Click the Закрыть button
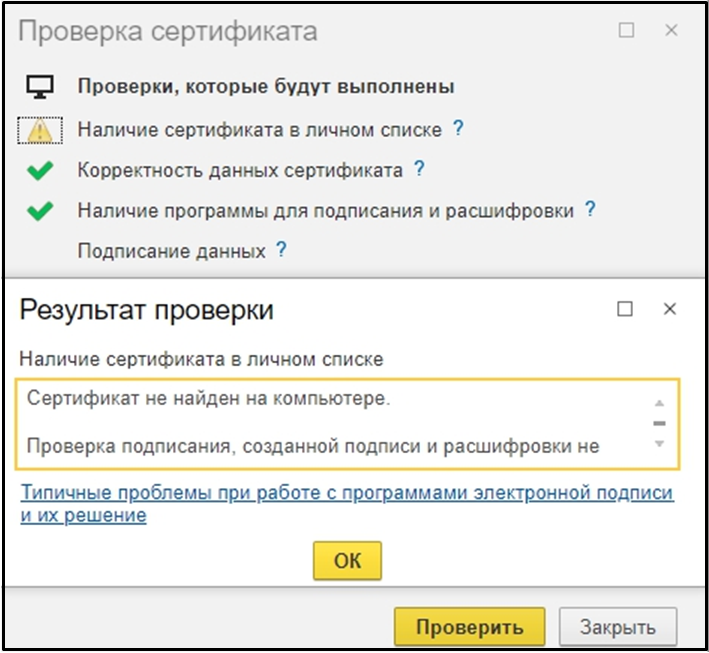 (618, 627)
